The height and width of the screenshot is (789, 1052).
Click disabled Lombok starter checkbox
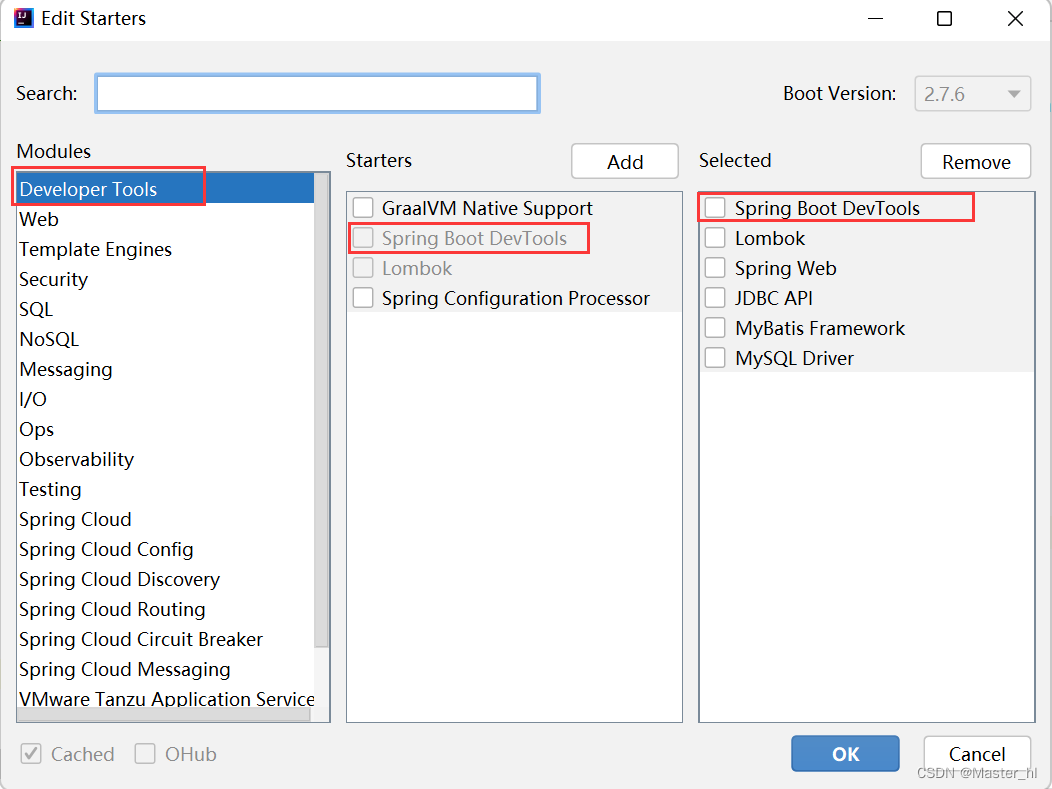(x=363, y=268)
